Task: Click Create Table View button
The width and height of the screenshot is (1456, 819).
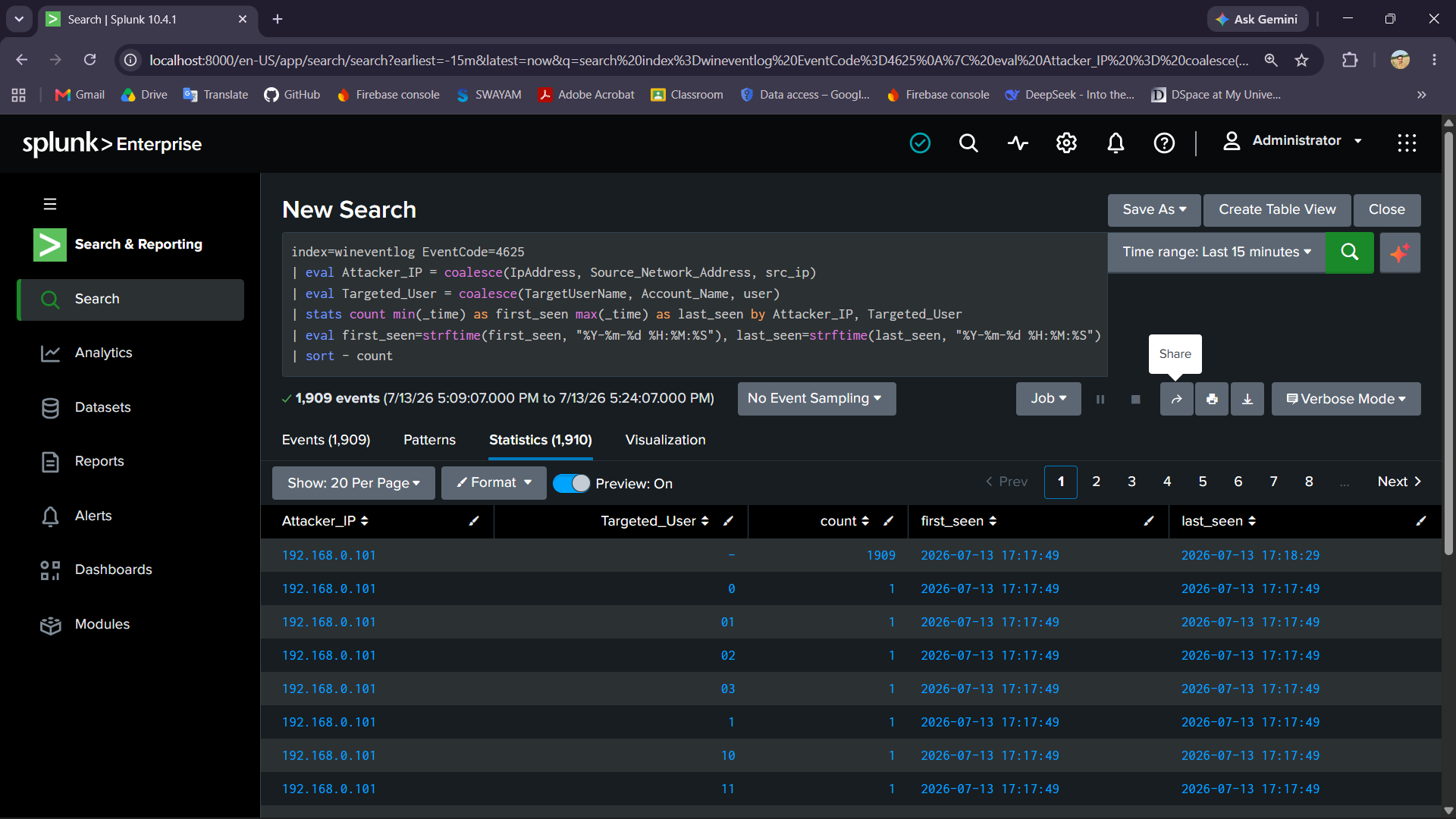Action: (1277, 210)
